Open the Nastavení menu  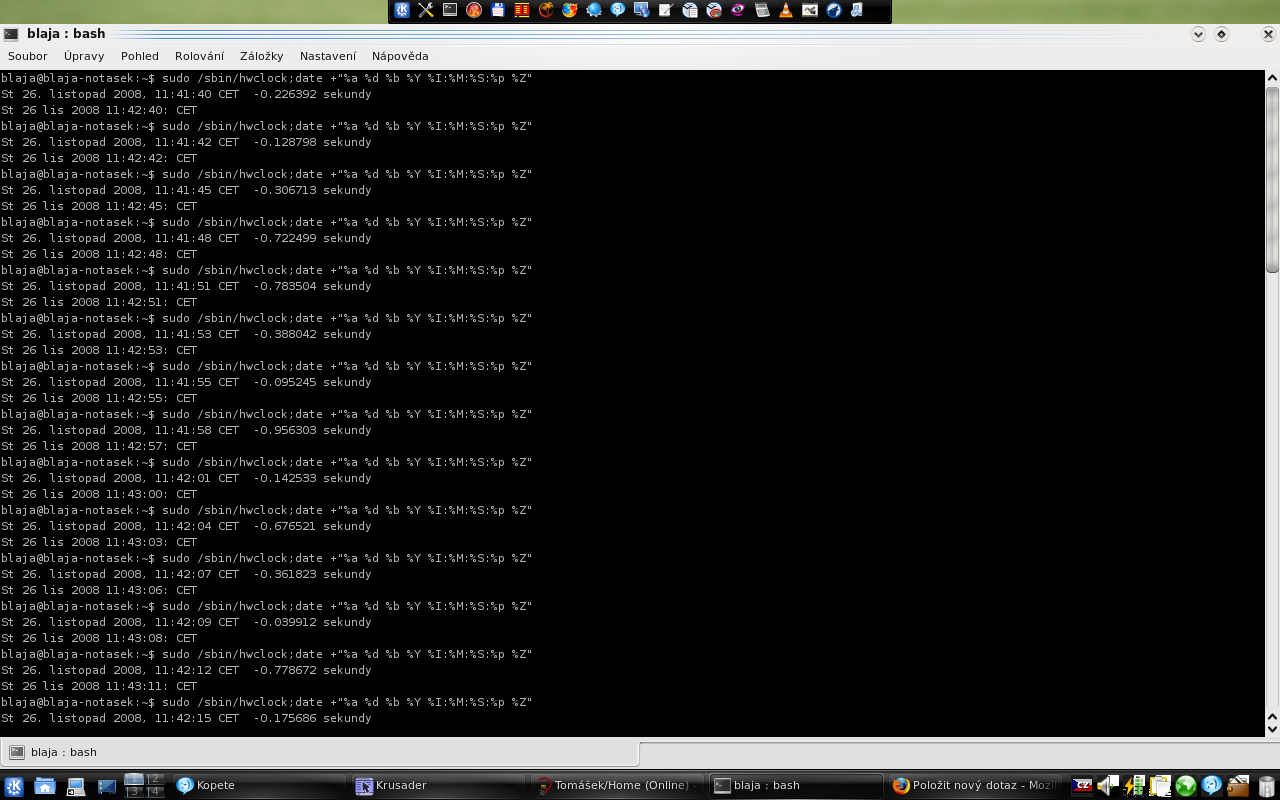[328, 56]
